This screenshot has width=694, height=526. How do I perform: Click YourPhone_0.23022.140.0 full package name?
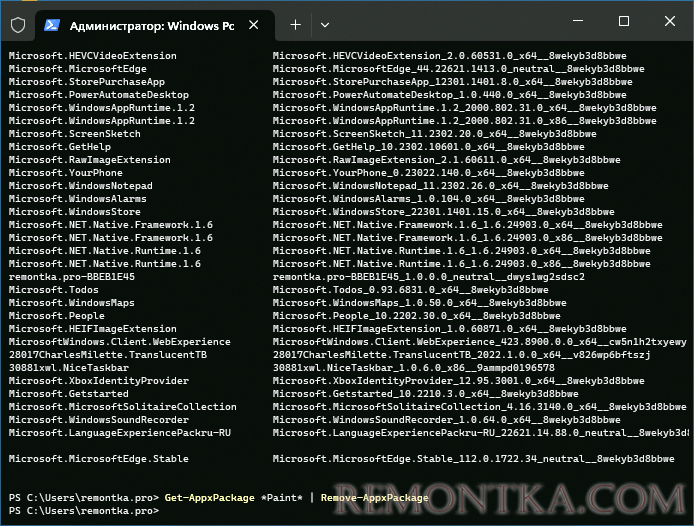point(428,173)
